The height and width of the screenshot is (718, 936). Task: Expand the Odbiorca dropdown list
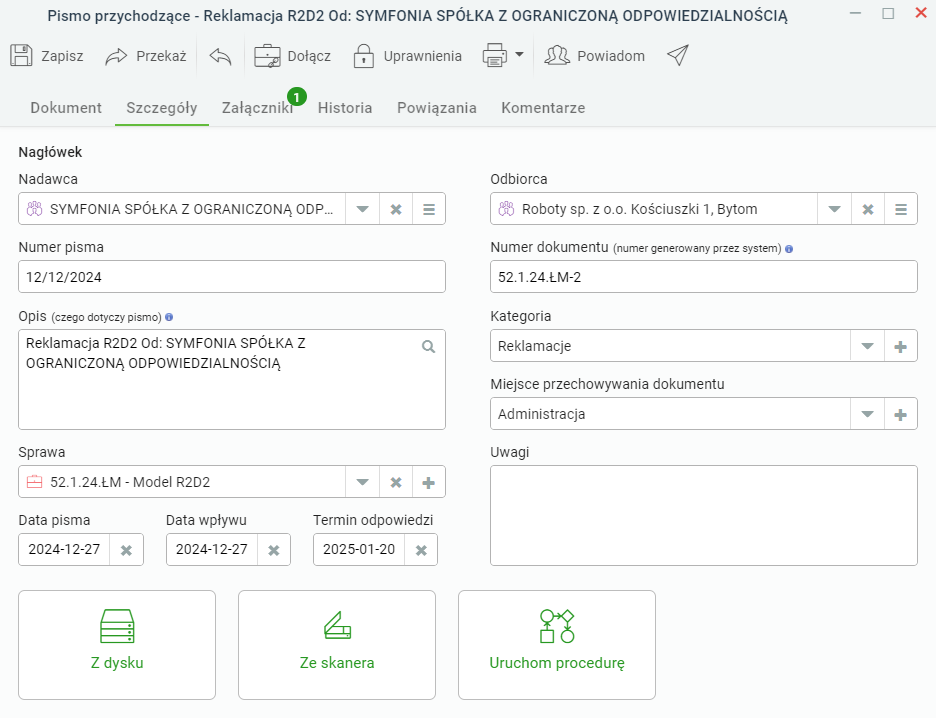pos(835,209)
